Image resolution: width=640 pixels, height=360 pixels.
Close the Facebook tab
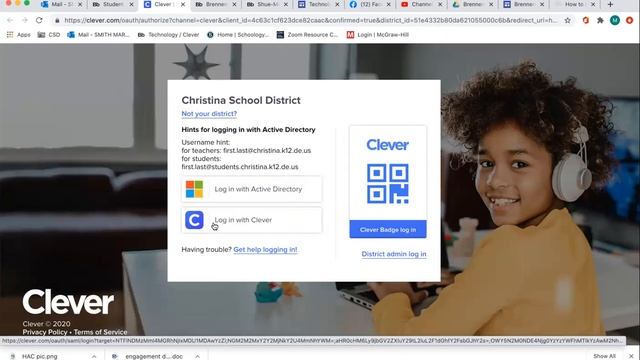coord(389,4)
